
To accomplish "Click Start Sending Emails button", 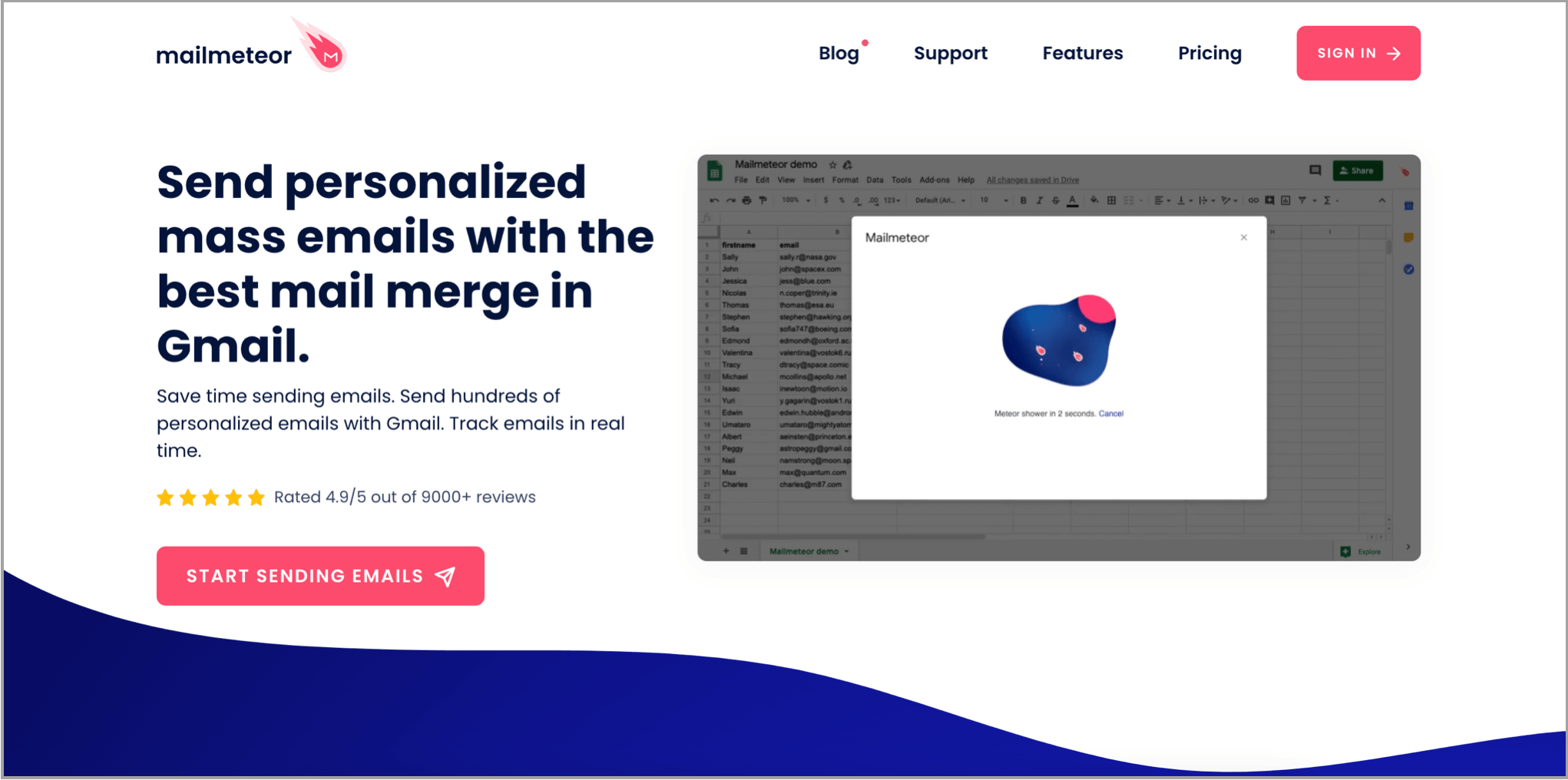I will click(x=320, y=576).
